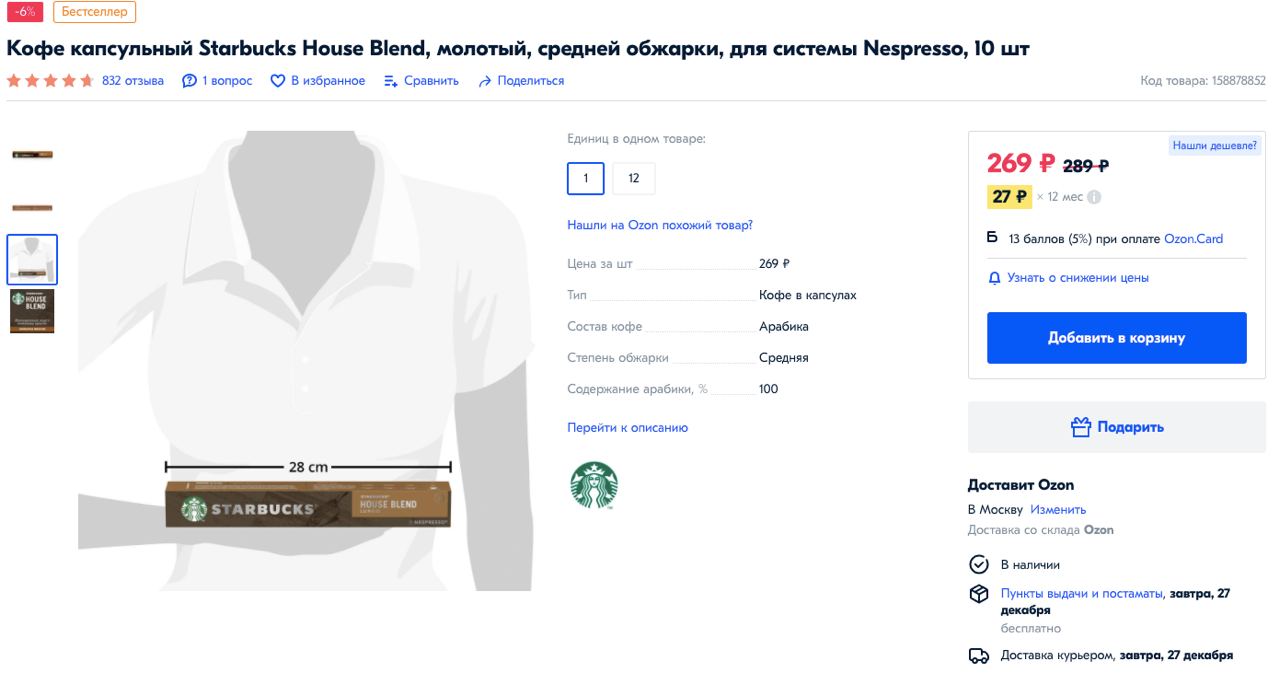Image resolution: width=1280 pixels, height=685 pixels.
Task: Click Узнать о снижении цены
Action: (x=1078, y=278)
